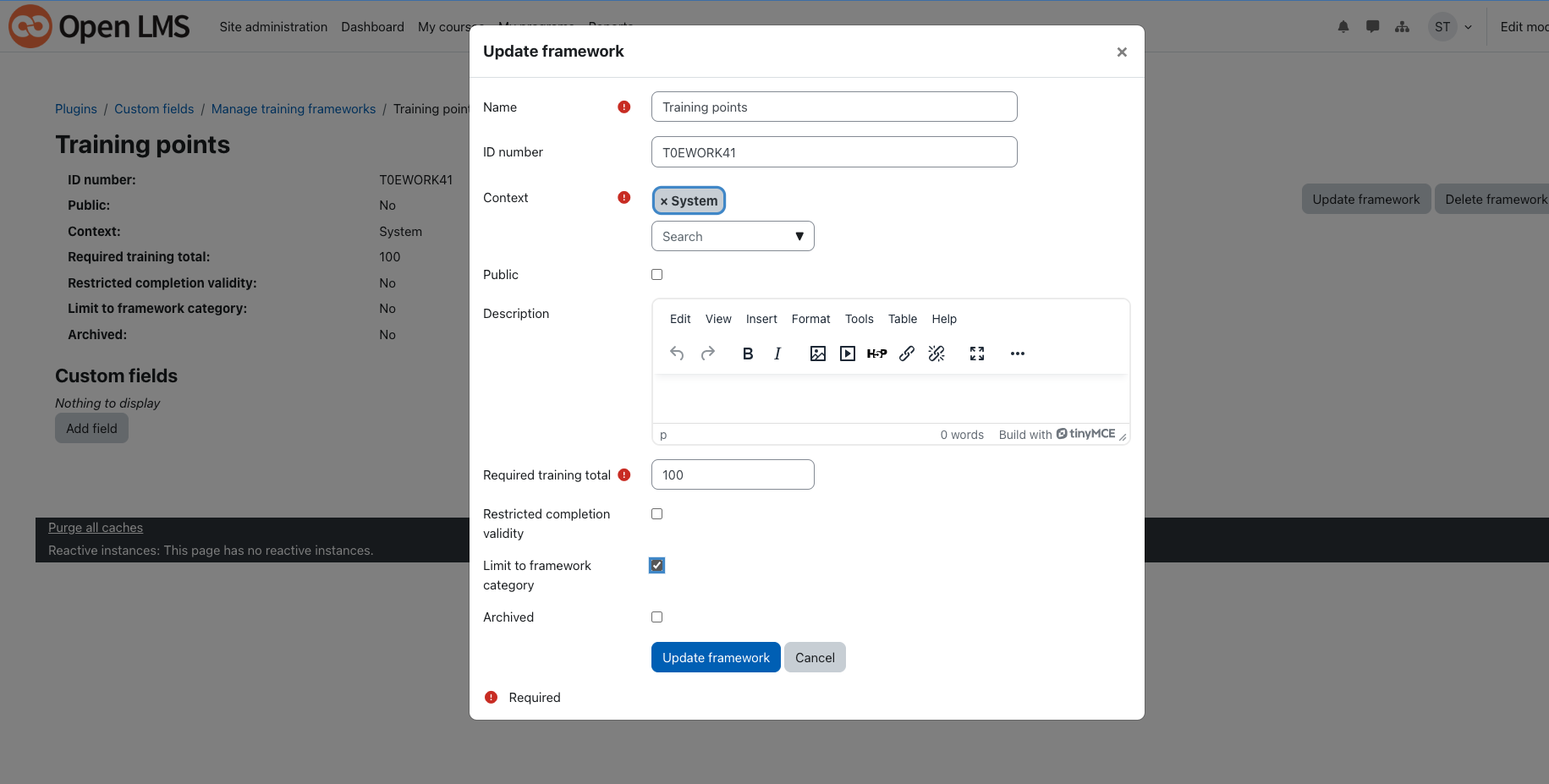Click the tinyMCE logo link

click(x=1086, y=434)
